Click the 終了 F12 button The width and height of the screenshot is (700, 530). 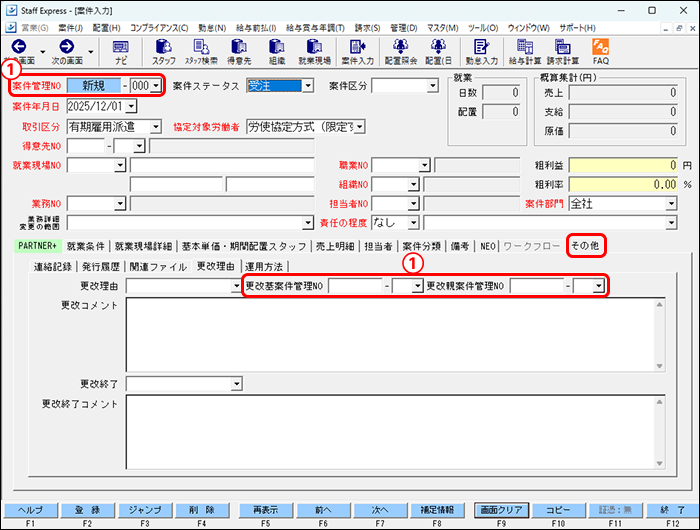pyautogui.click(x=673, y=510)
